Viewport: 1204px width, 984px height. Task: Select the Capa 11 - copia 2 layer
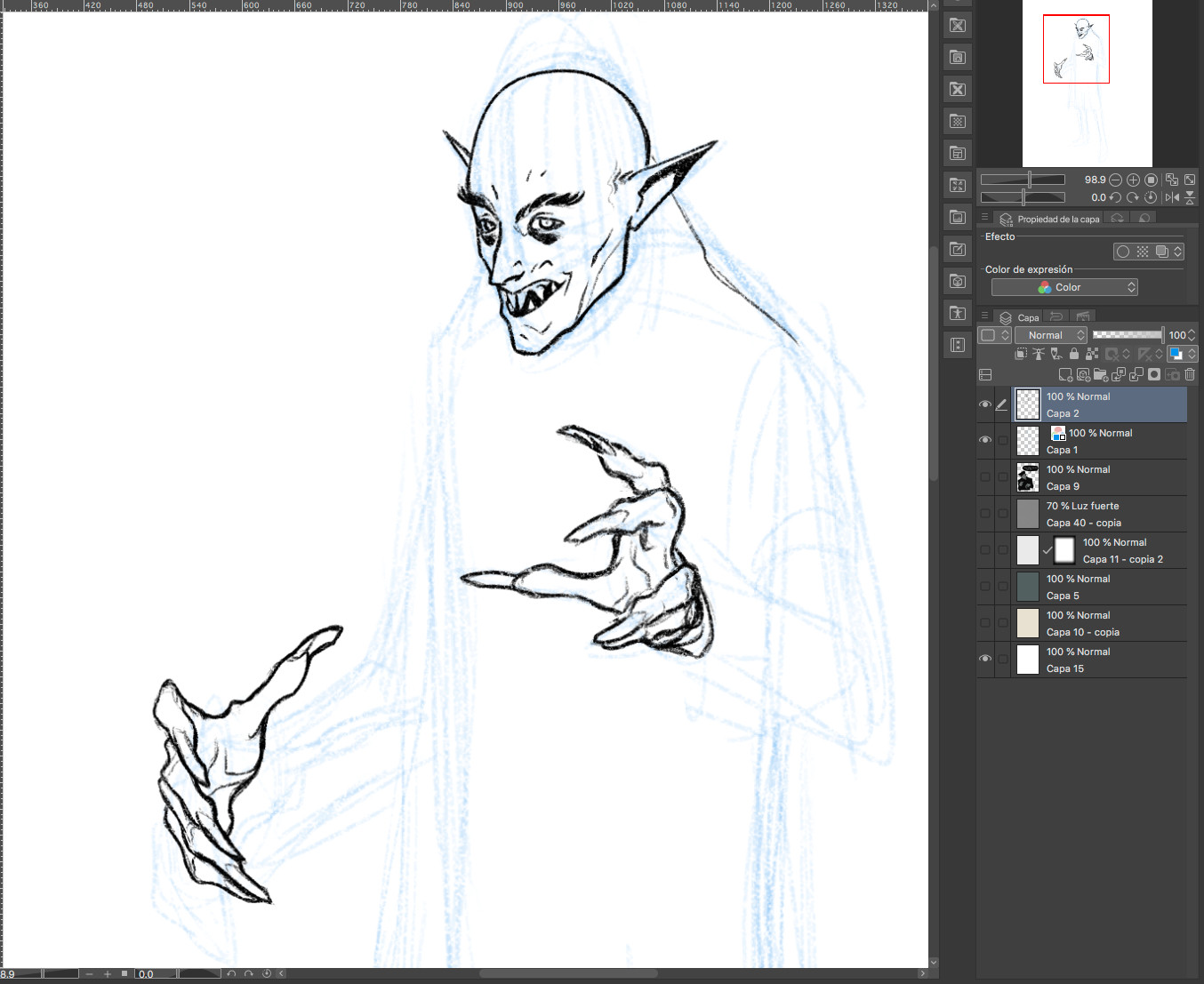[1100, 550]
